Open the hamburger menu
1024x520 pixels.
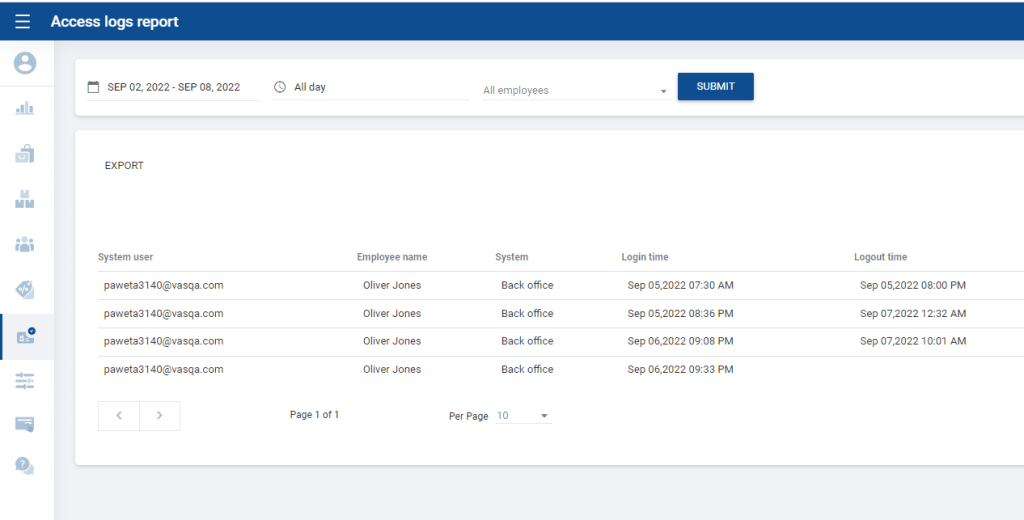pos(23,22)
